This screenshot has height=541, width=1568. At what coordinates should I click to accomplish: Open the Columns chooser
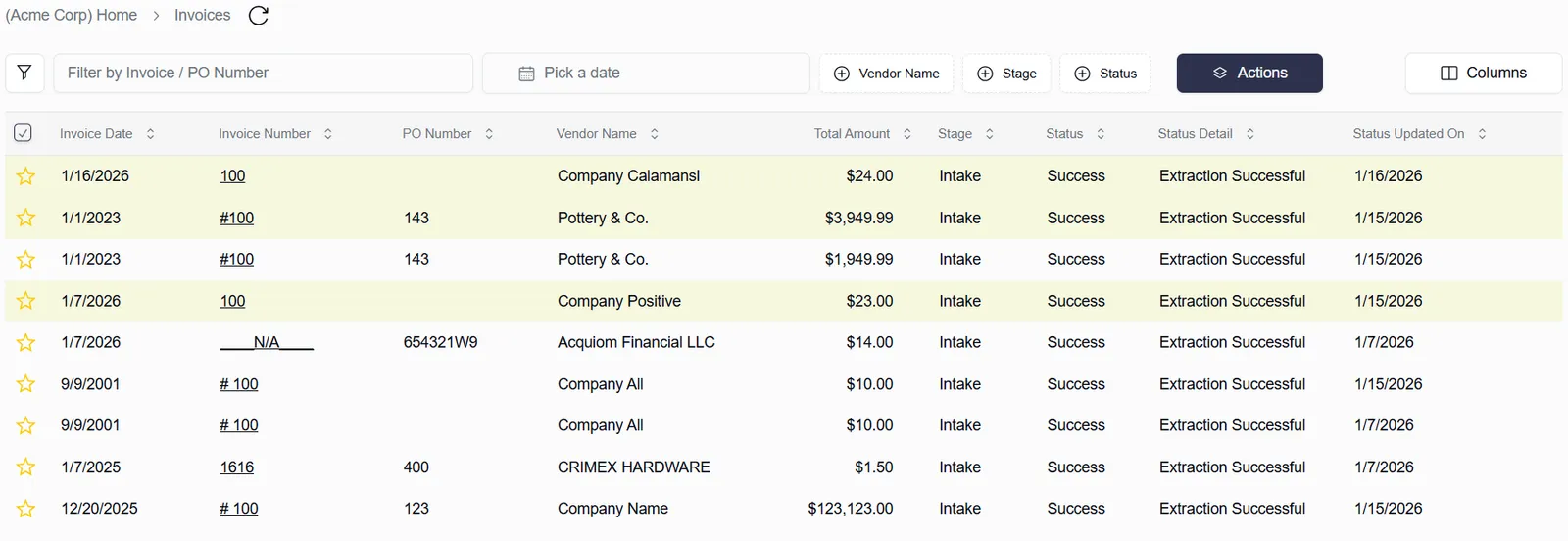(1484, 74)
